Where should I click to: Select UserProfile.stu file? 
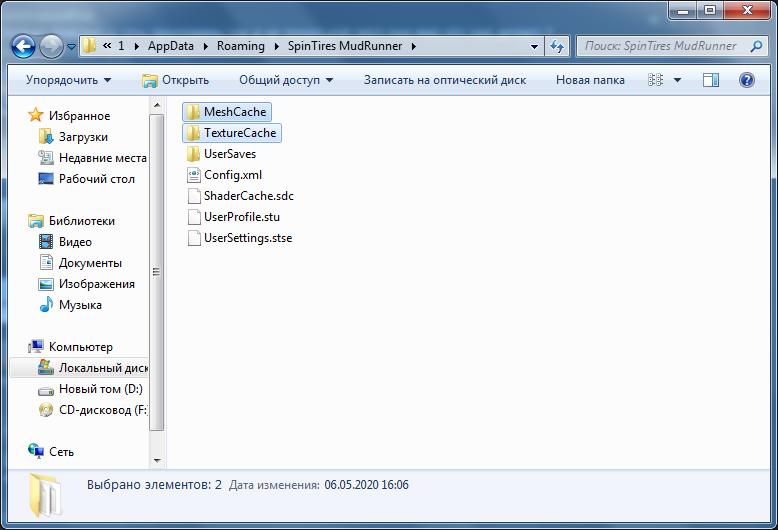click(234, 217)
